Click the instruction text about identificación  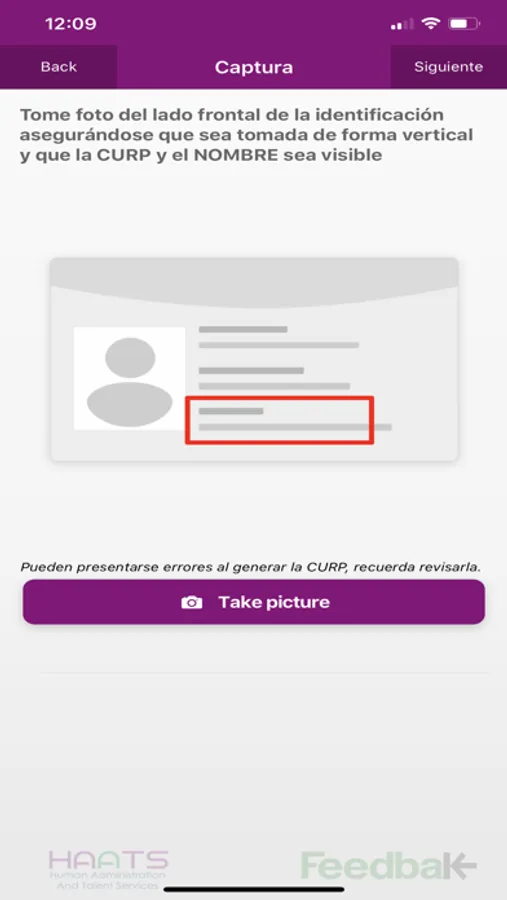pyautogui.click(x=247, y=135)
